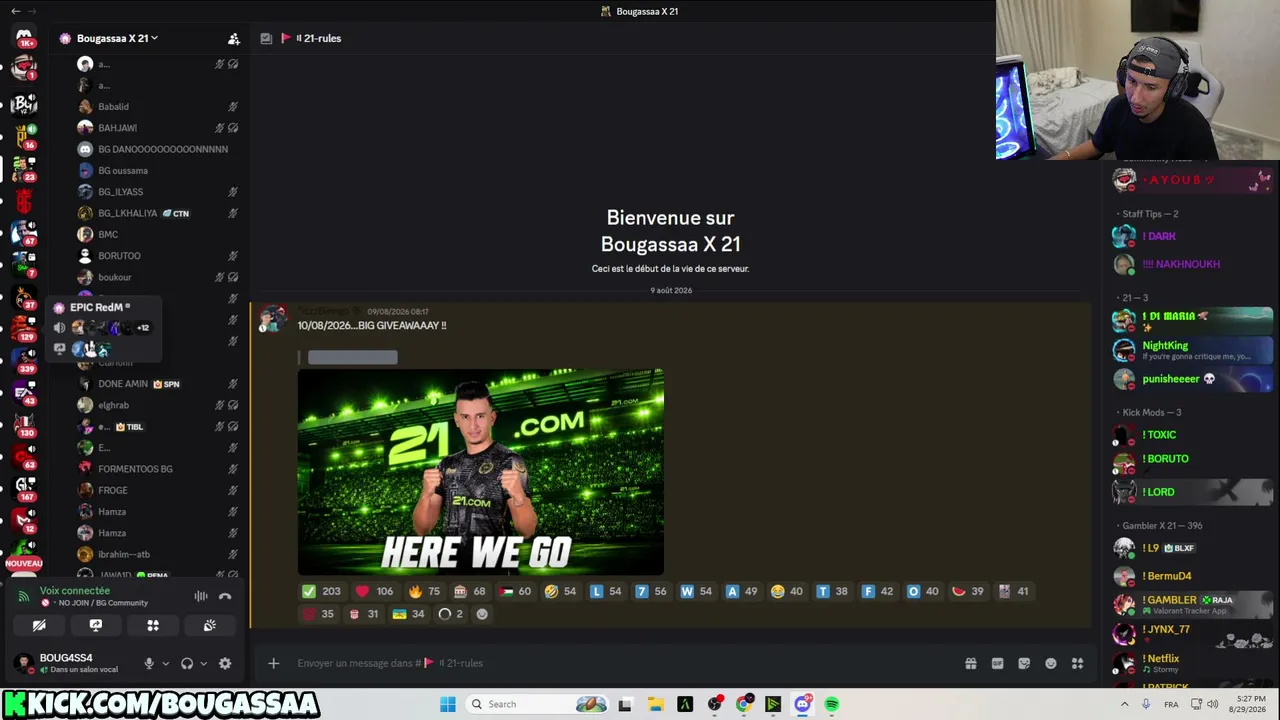Expand the Bougassaa X 21 server menu

(x=117, y=39)
